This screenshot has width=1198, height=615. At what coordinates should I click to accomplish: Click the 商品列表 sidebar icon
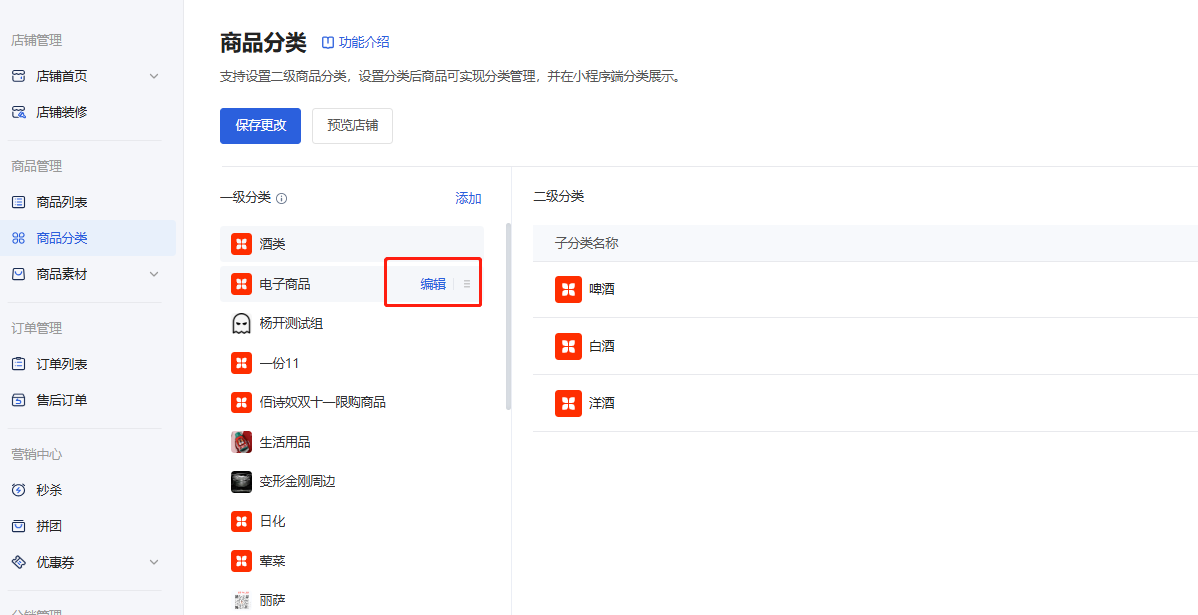coord(19,202)
